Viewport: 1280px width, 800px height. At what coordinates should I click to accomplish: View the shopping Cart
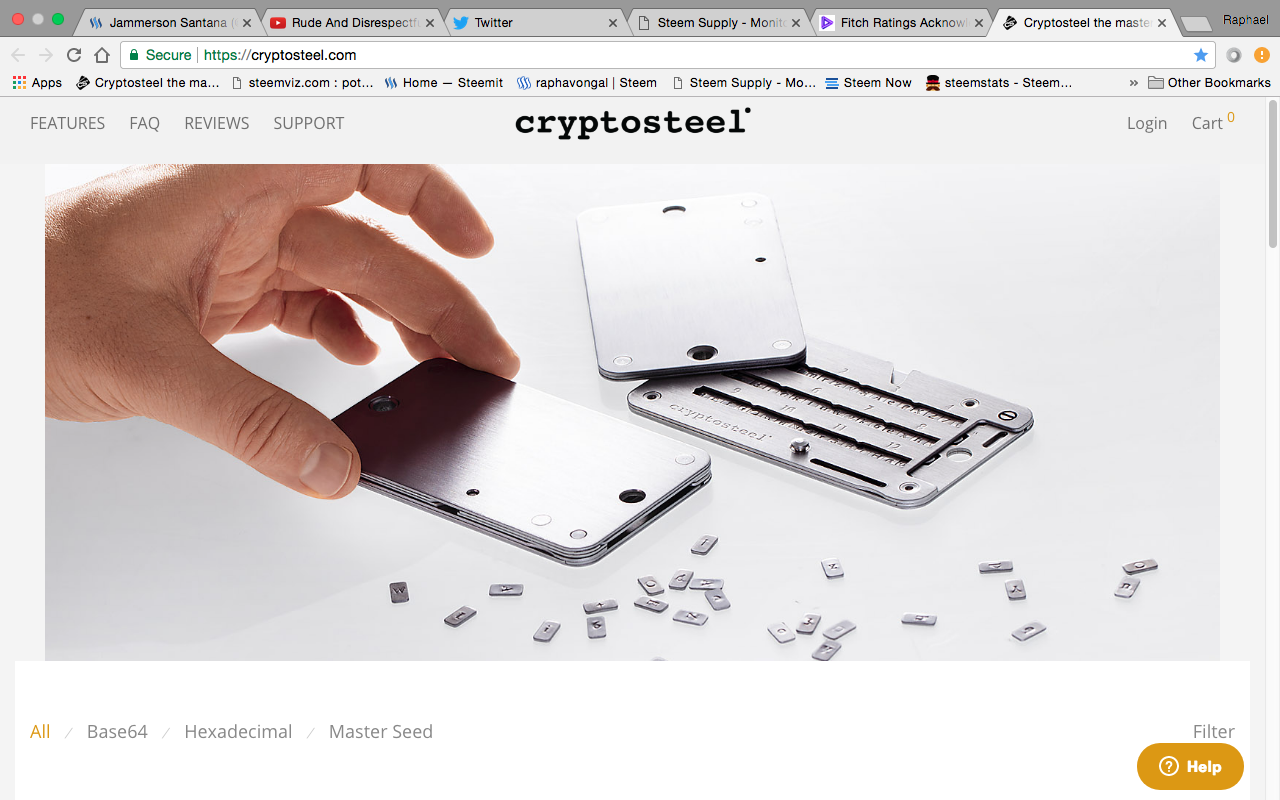(x=1212, y=122)
